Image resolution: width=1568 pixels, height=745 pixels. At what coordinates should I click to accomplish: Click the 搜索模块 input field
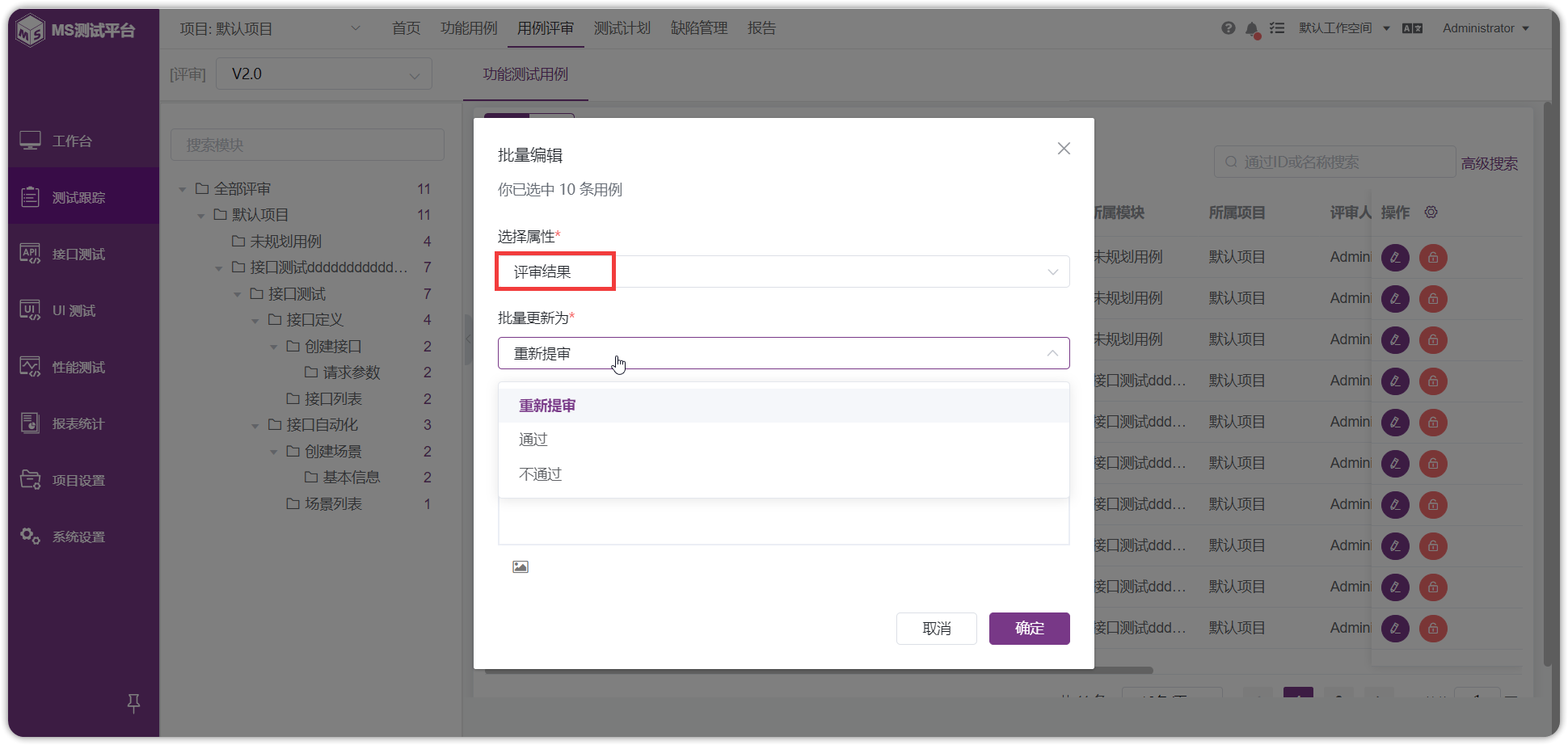tap(307, 145)
